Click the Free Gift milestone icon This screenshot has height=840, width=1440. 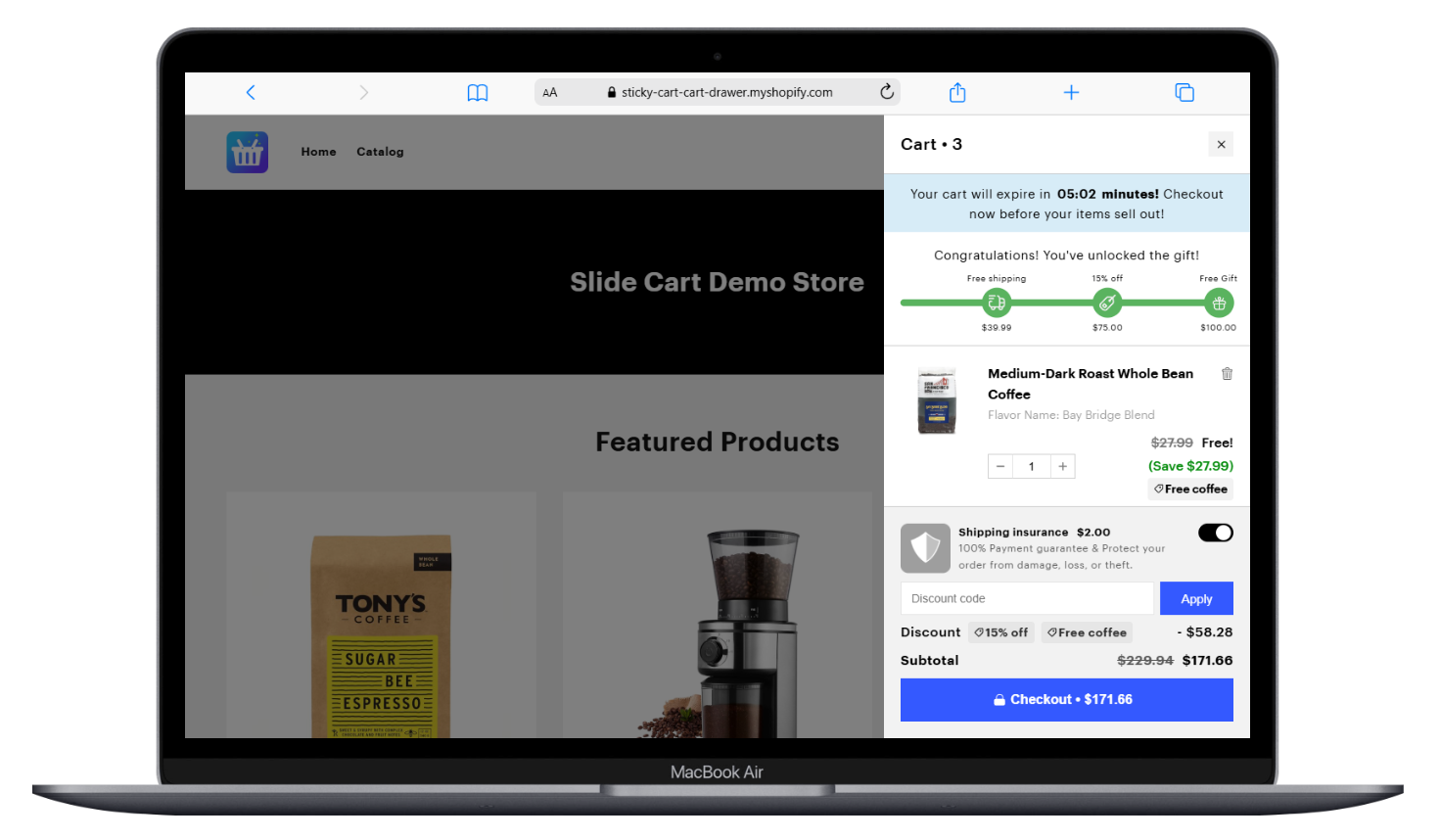pos(1219,303)
